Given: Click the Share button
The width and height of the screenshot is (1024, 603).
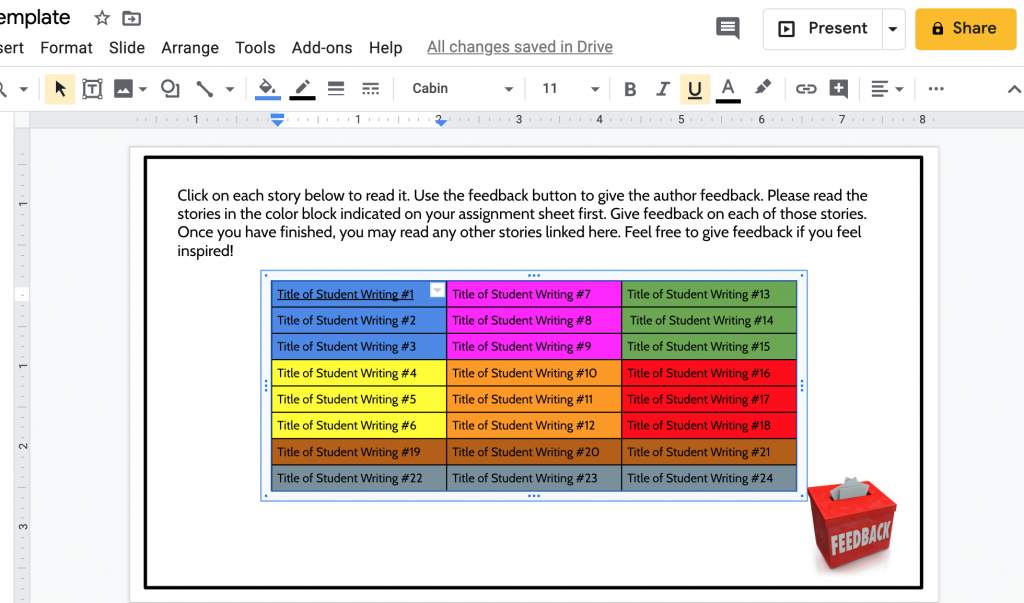Looking at the screenshot, I should point(965,29).
